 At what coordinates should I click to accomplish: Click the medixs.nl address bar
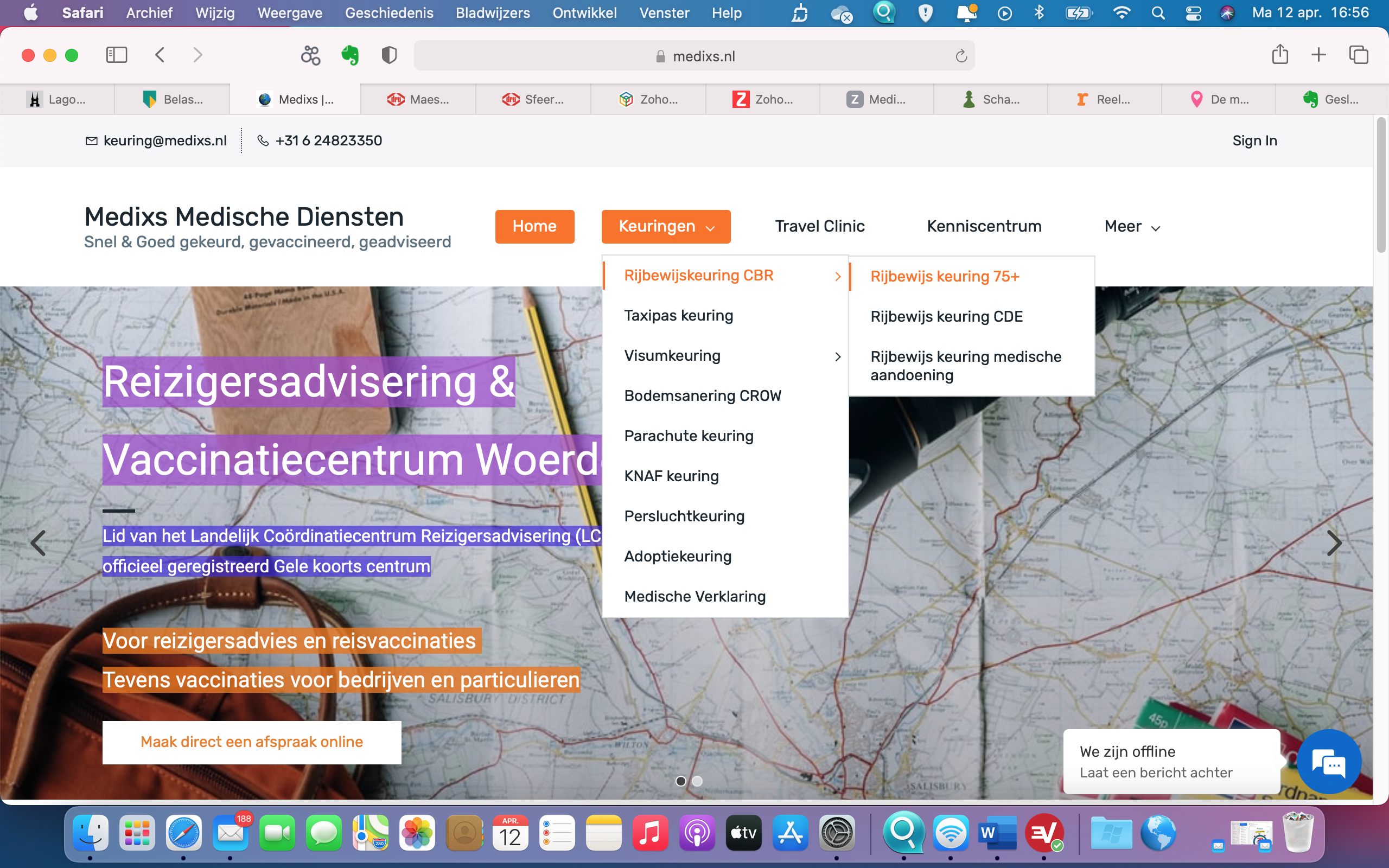(694, 56)
